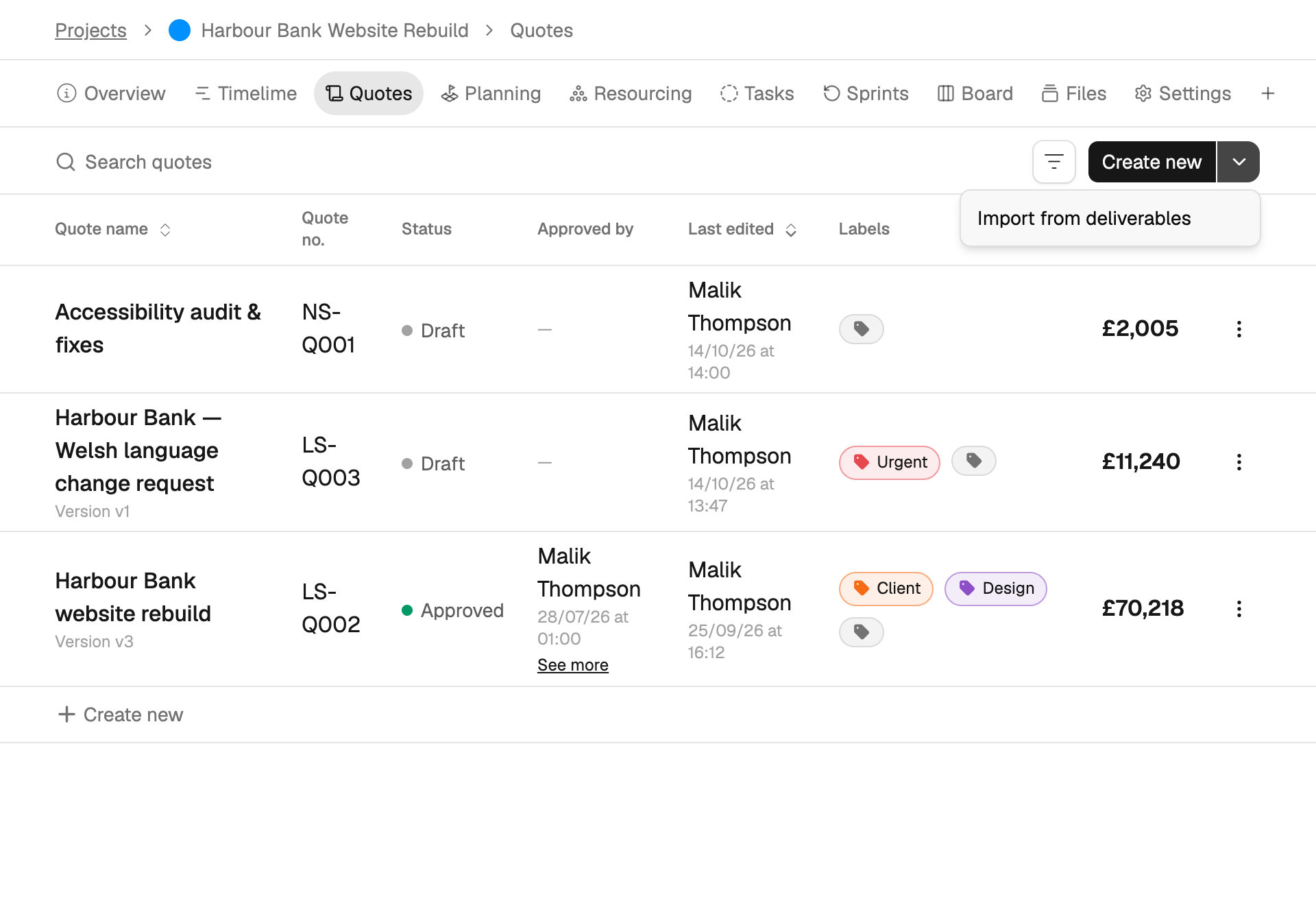Click the Client label chip
Screen dimensions: 1316x901
(x=886, y=588)
